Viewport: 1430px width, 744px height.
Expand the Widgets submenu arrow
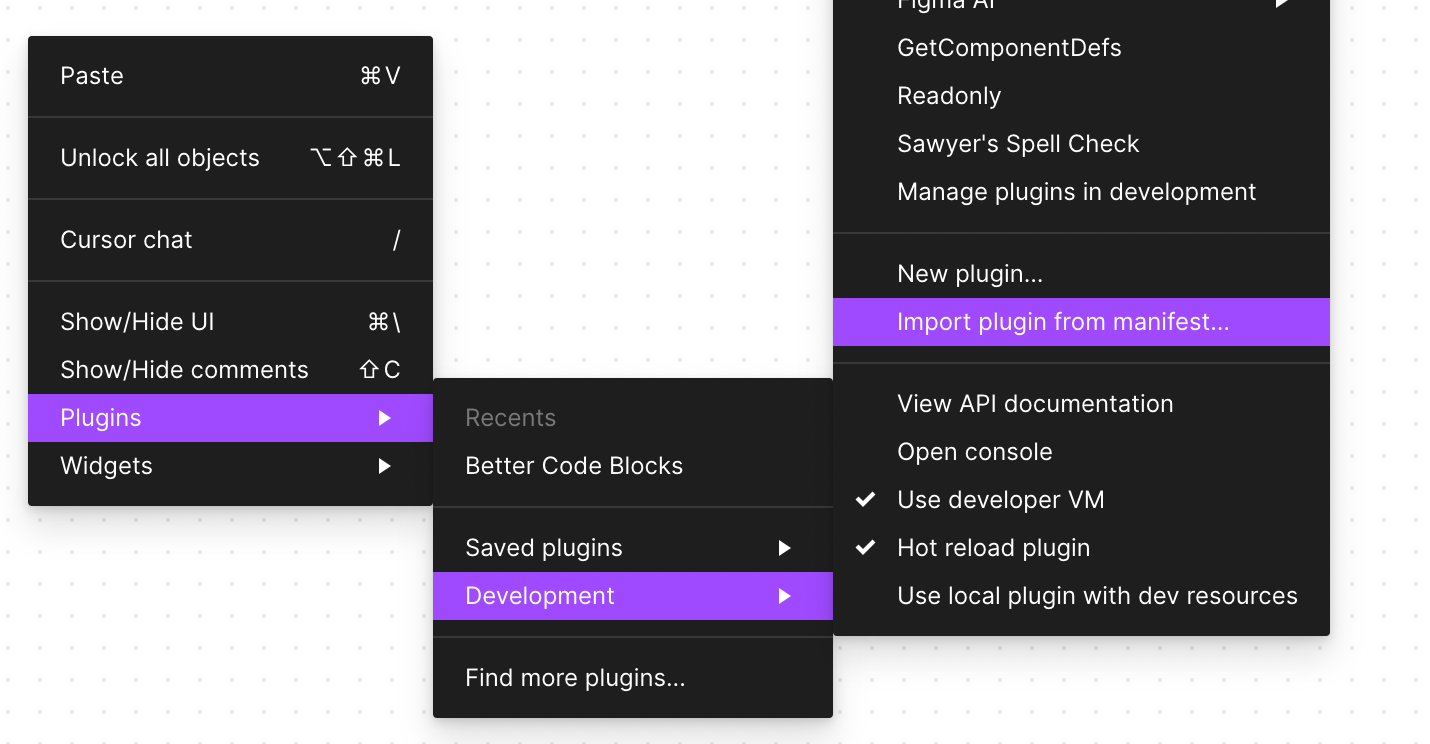point(385,466)
